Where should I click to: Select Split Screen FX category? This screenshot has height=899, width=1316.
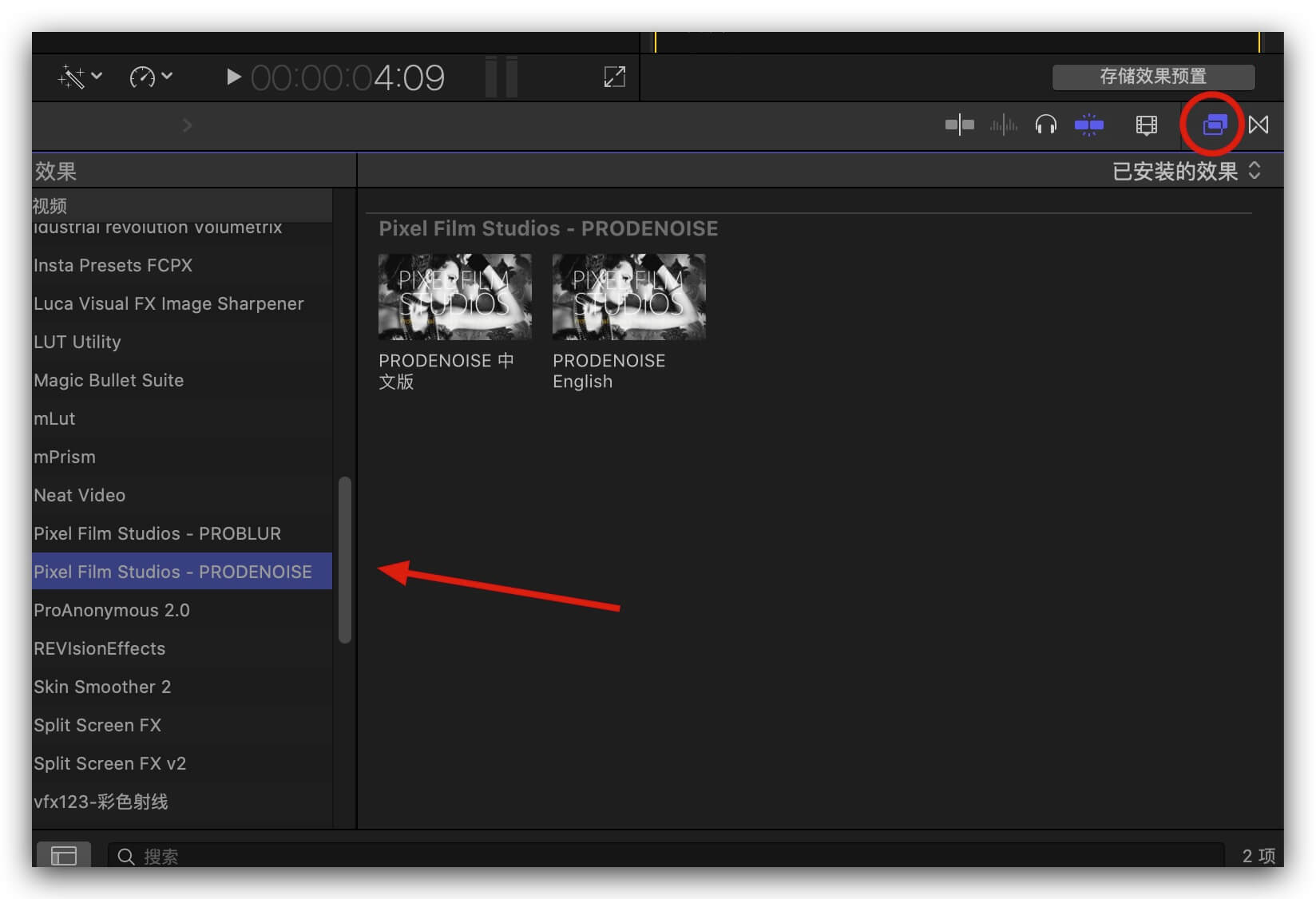182,725
